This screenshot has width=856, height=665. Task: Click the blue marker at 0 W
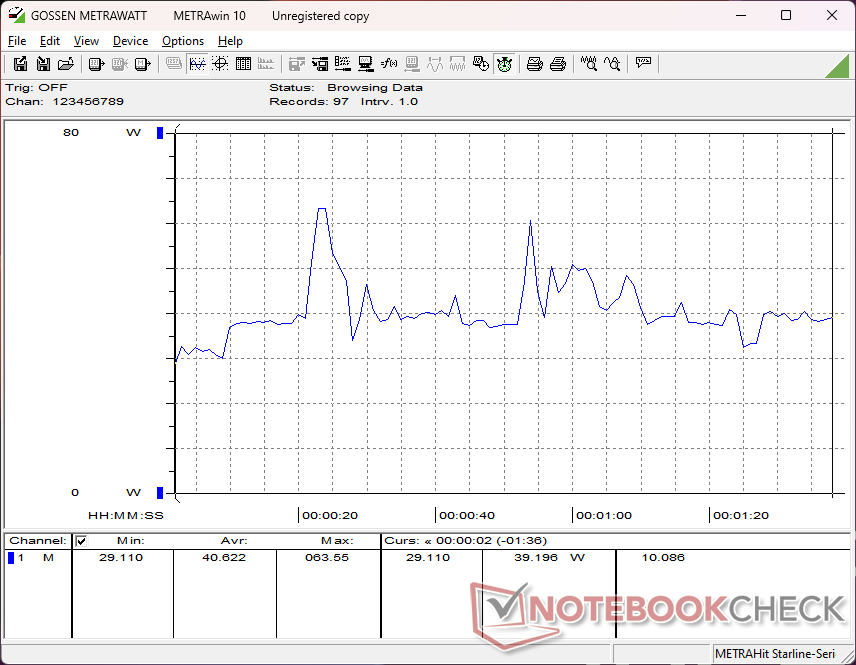click(x=159, y=492)
